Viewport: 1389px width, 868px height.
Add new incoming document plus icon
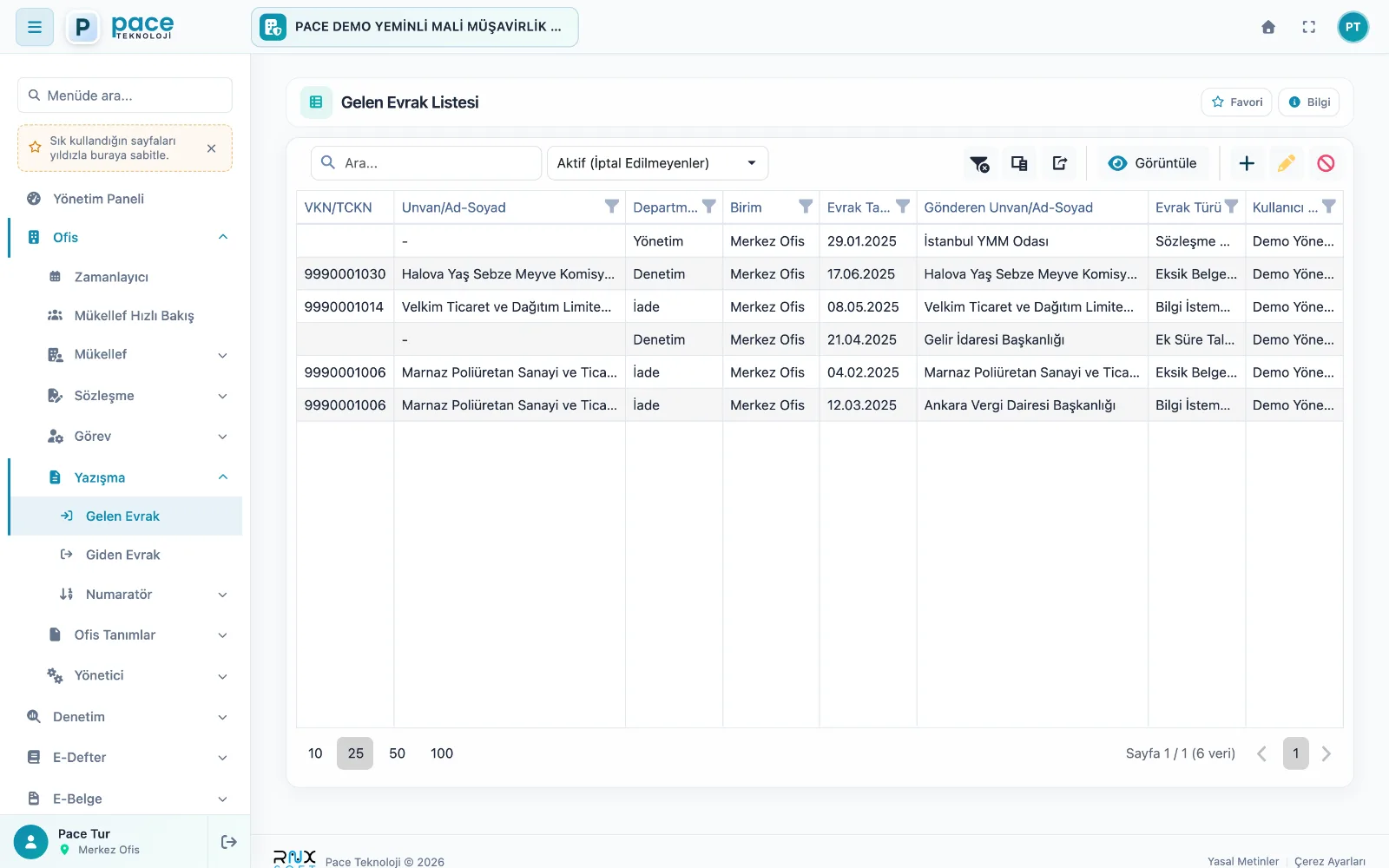coord(1247,163)
